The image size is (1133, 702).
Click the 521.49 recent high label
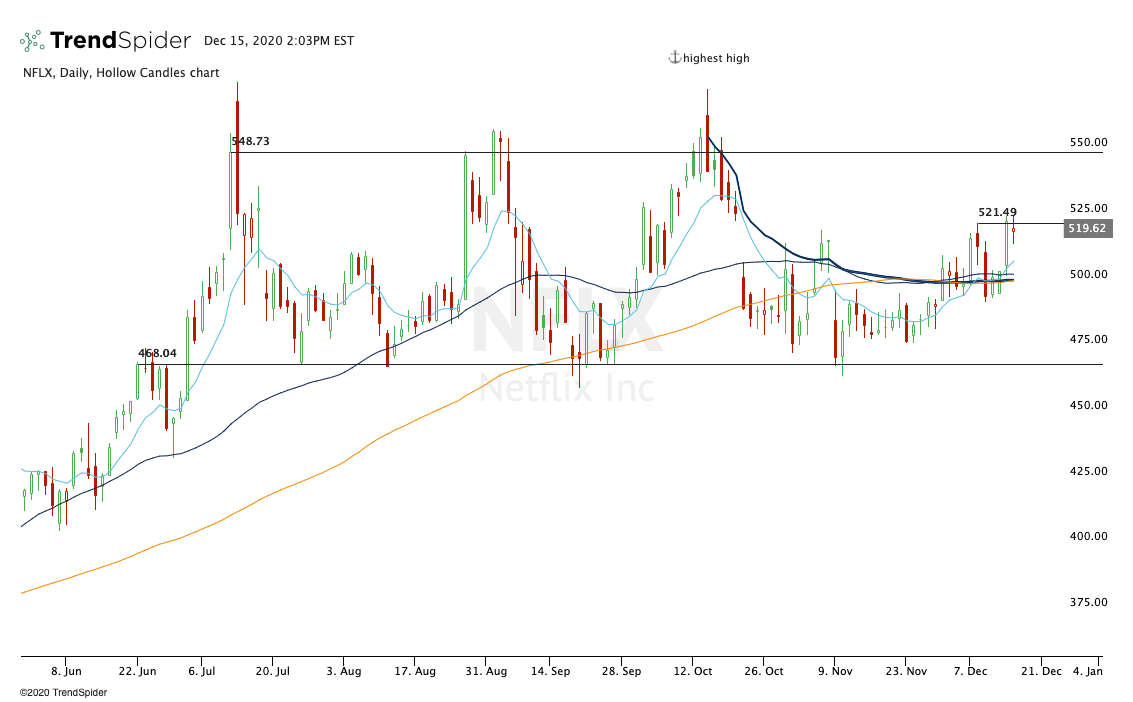pyautogui.click(x=999, y=212)
